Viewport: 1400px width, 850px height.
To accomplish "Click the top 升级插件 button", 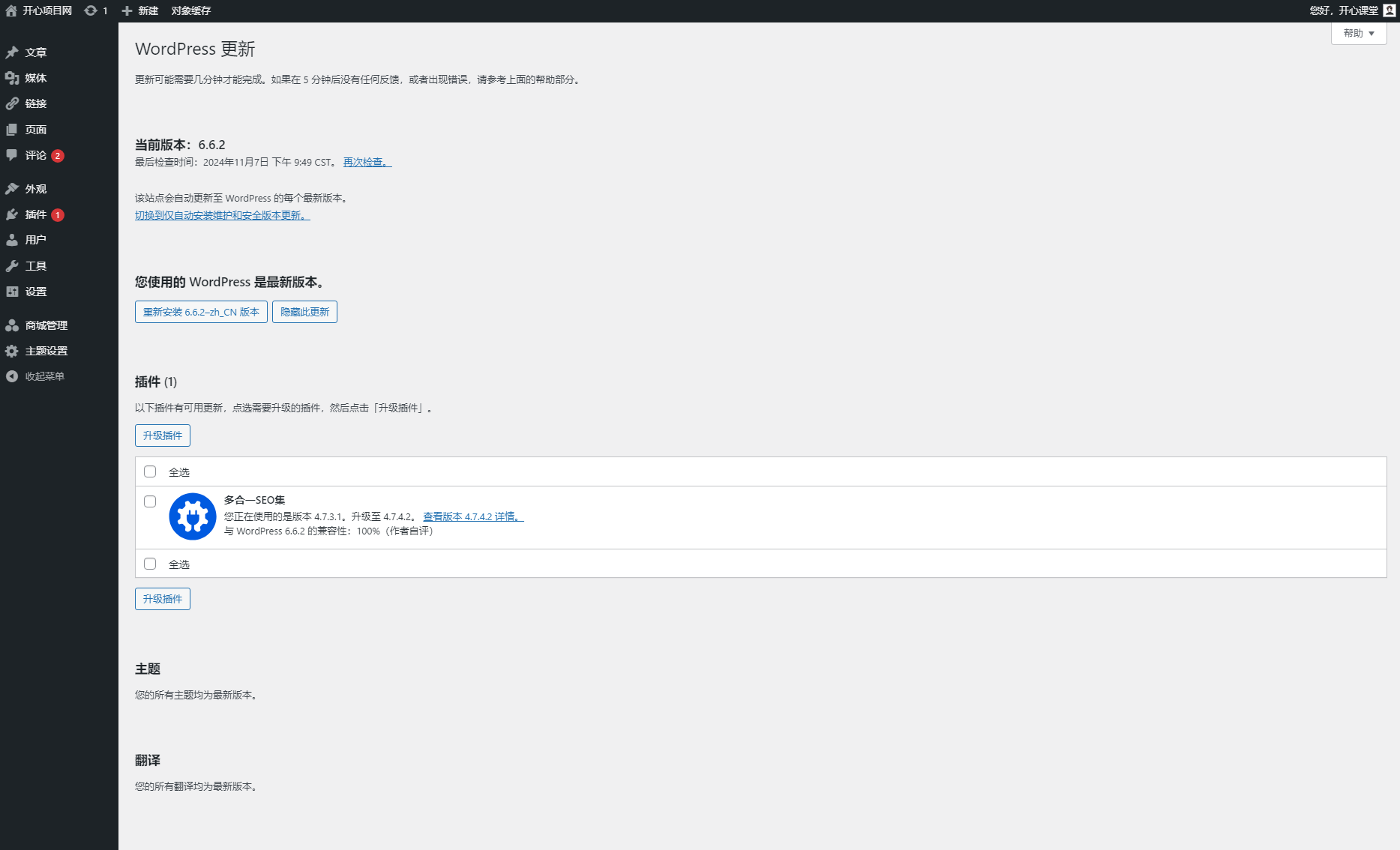I will (162, 435).
